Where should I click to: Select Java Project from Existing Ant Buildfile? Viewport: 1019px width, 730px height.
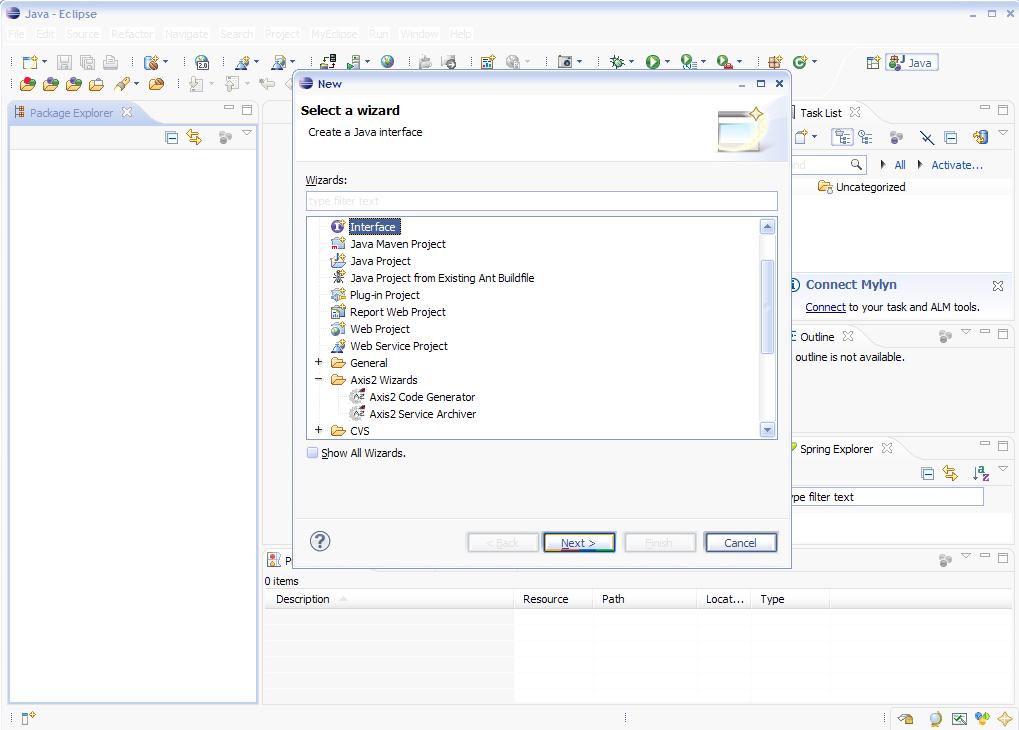click(442, 278)
